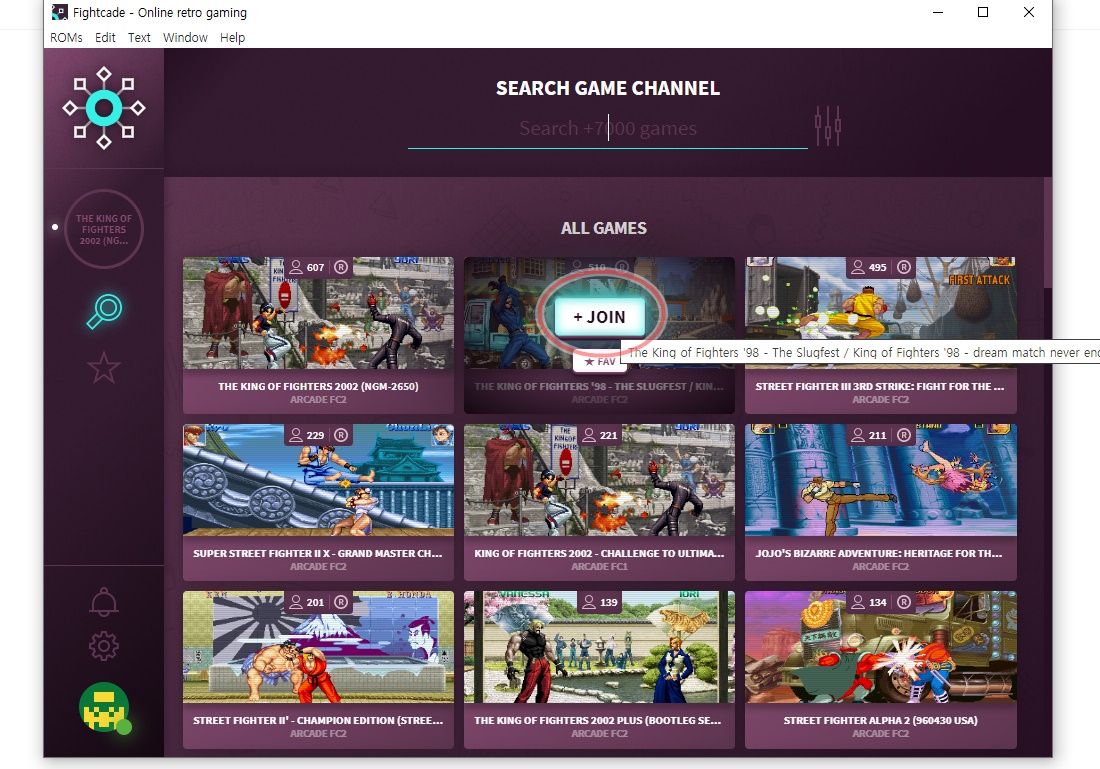Click the FAV star button

point(599,361)
